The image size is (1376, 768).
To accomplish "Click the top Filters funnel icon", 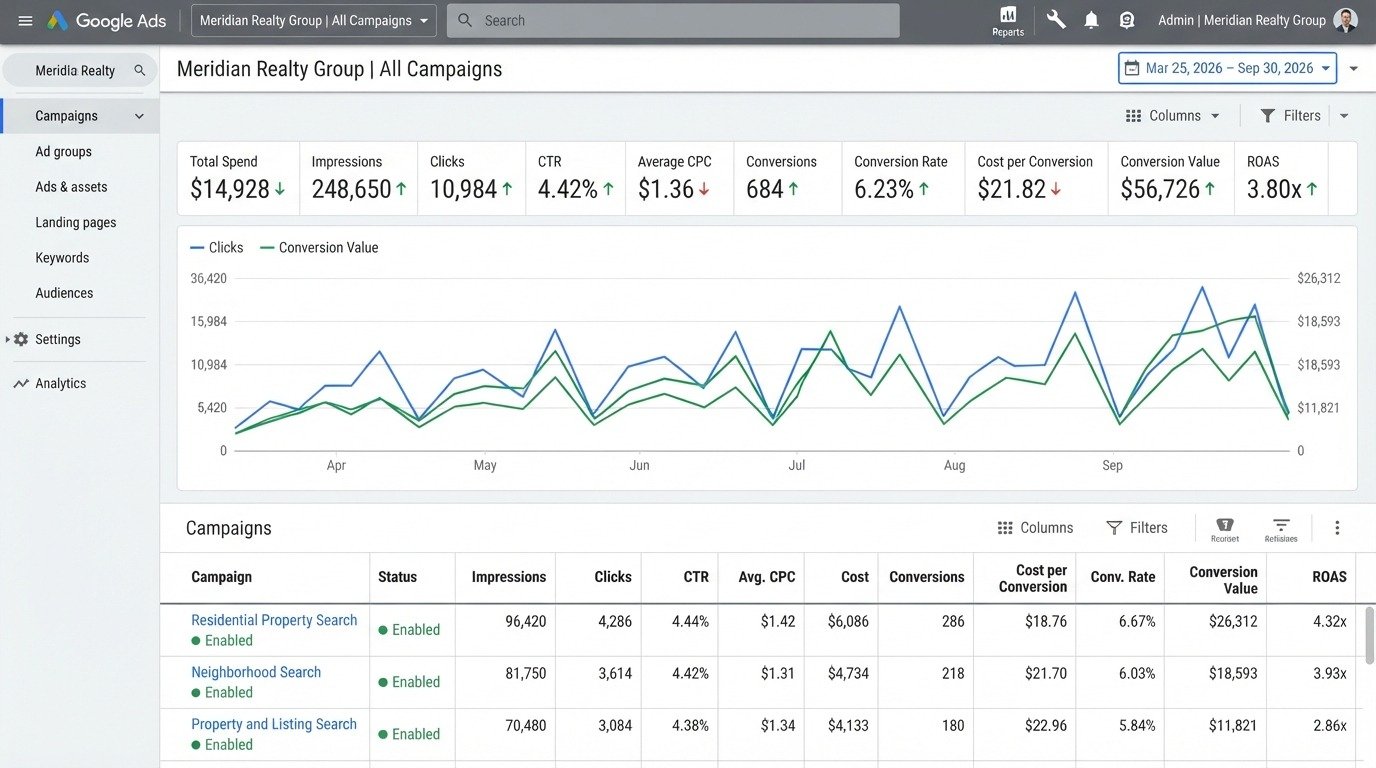I will click(1267, 116).
